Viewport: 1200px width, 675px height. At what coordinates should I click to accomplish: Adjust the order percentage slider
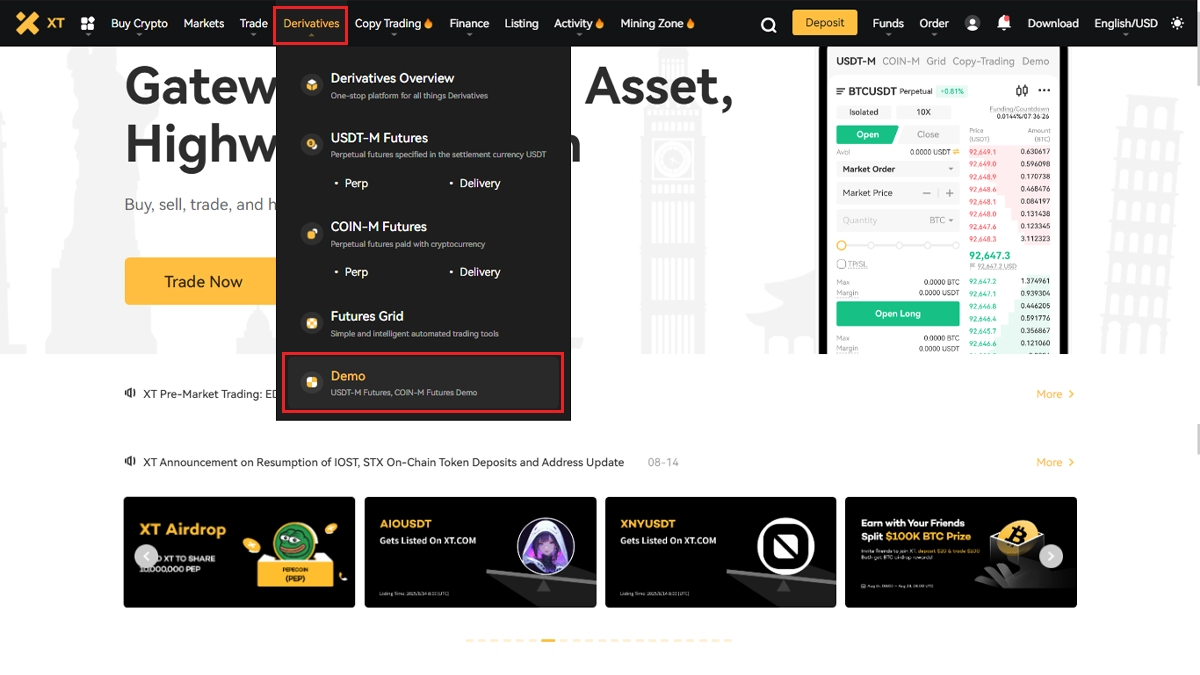[898, 245]
